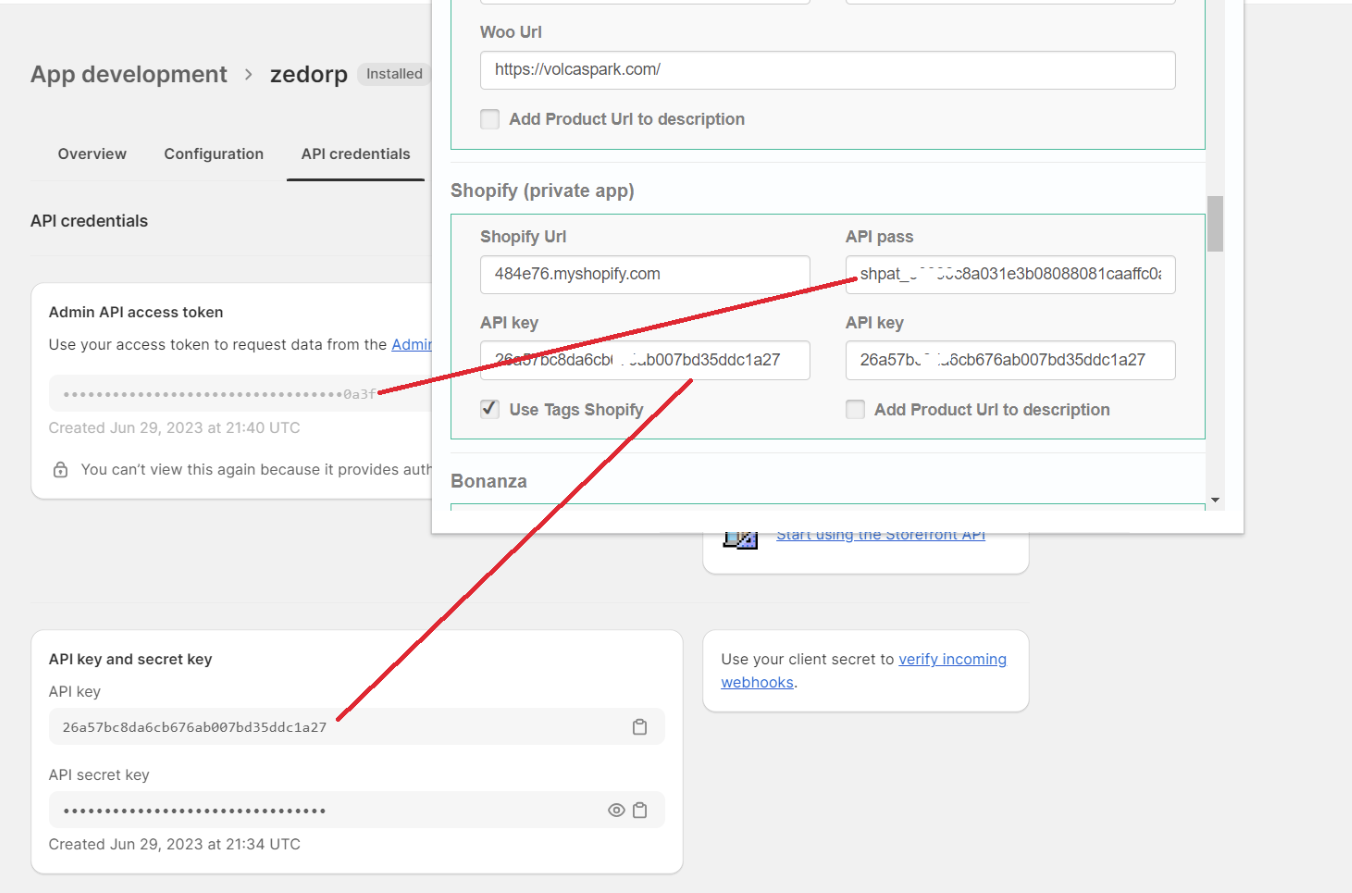Click the Shopify Url input field
Screen dimensions: 1352x893
coord(645,274)
